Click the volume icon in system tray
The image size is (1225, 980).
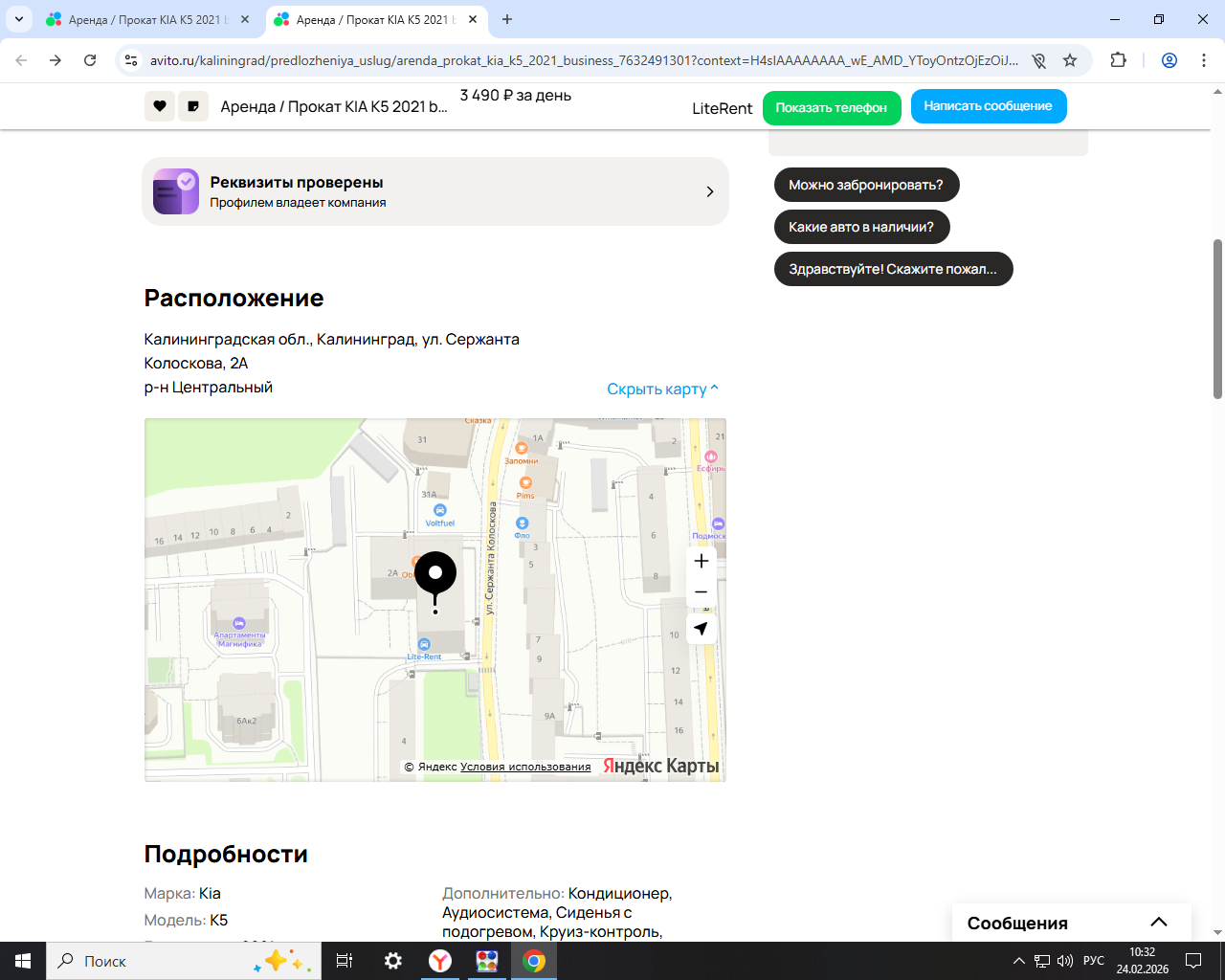pos(1065,961)
